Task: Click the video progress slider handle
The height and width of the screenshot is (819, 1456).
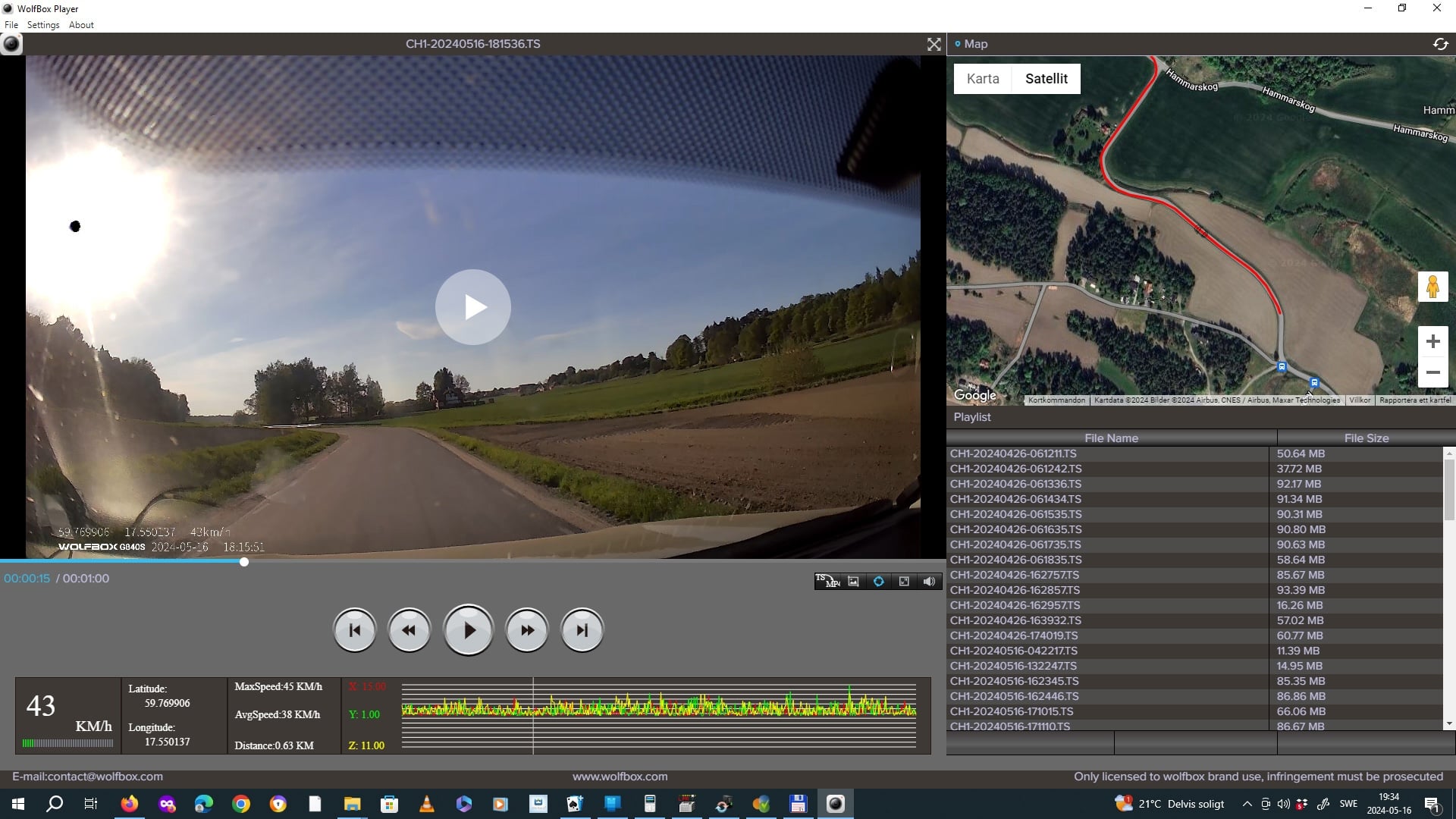Action: coord(244,562)
